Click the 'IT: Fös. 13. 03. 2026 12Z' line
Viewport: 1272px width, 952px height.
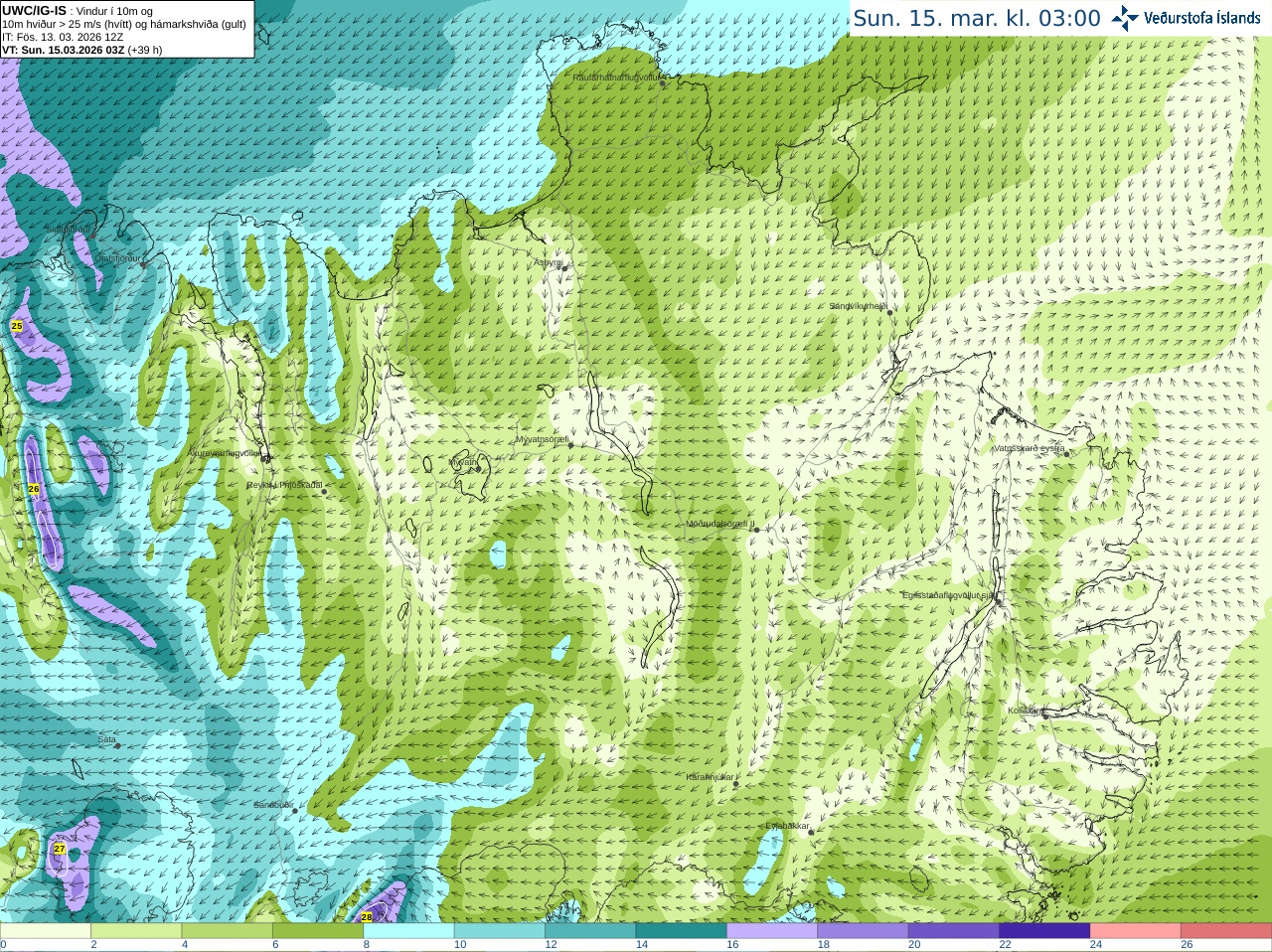point(63,37)
